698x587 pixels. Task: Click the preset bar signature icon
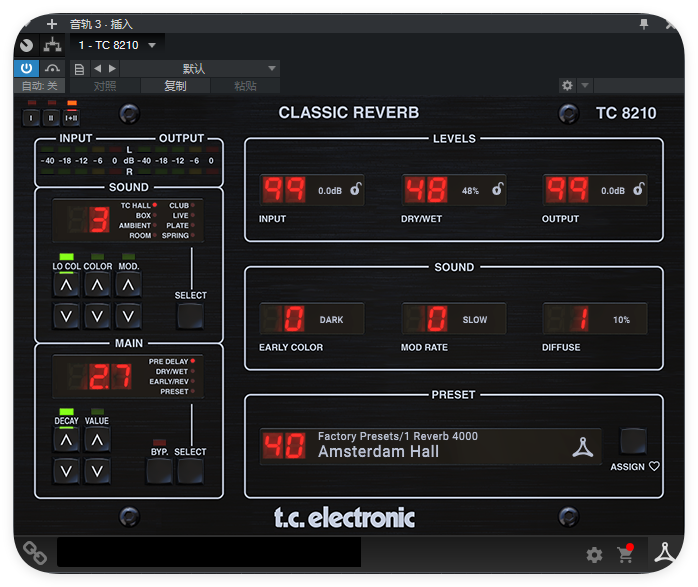click(583, 447)
